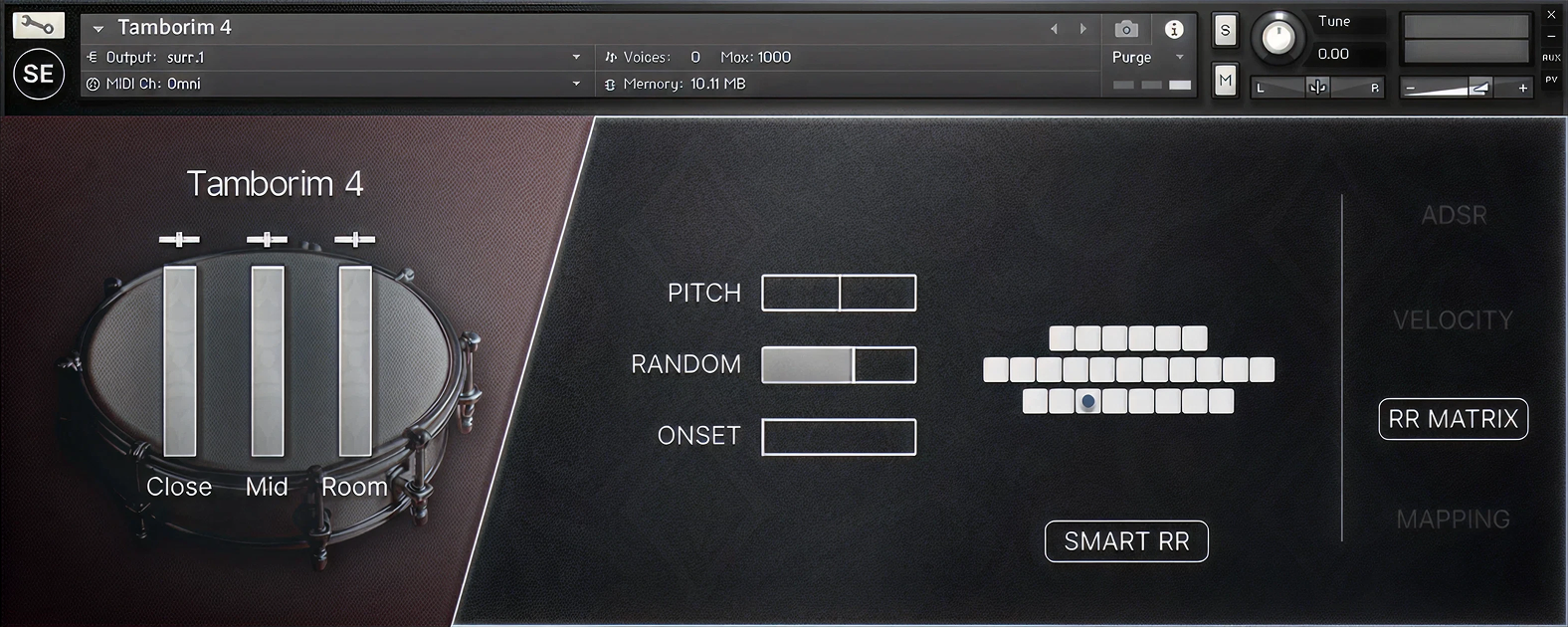
Task: Switch to the ADSR tab
Action: [x=1454, y=215]
